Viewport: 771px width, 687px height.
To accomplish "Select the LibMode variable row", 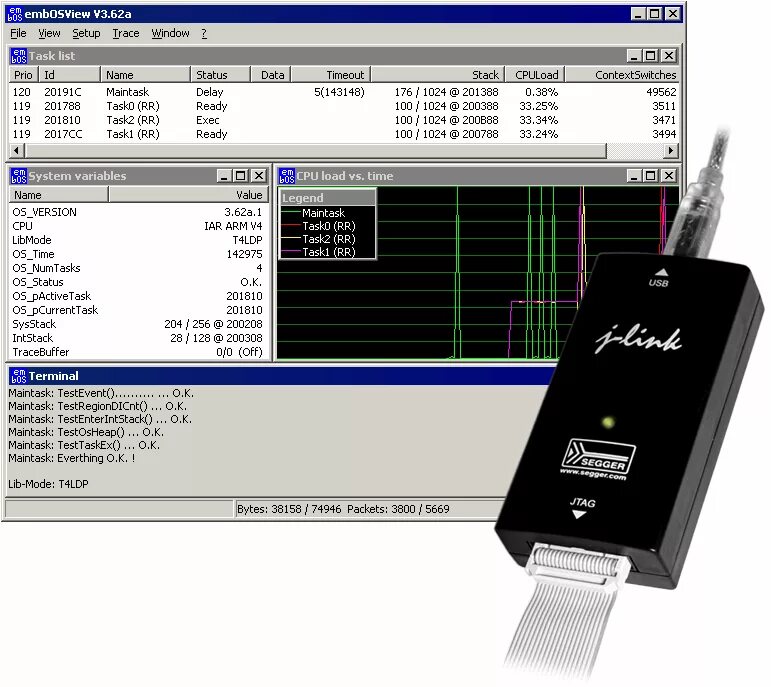I will point(137,240).
